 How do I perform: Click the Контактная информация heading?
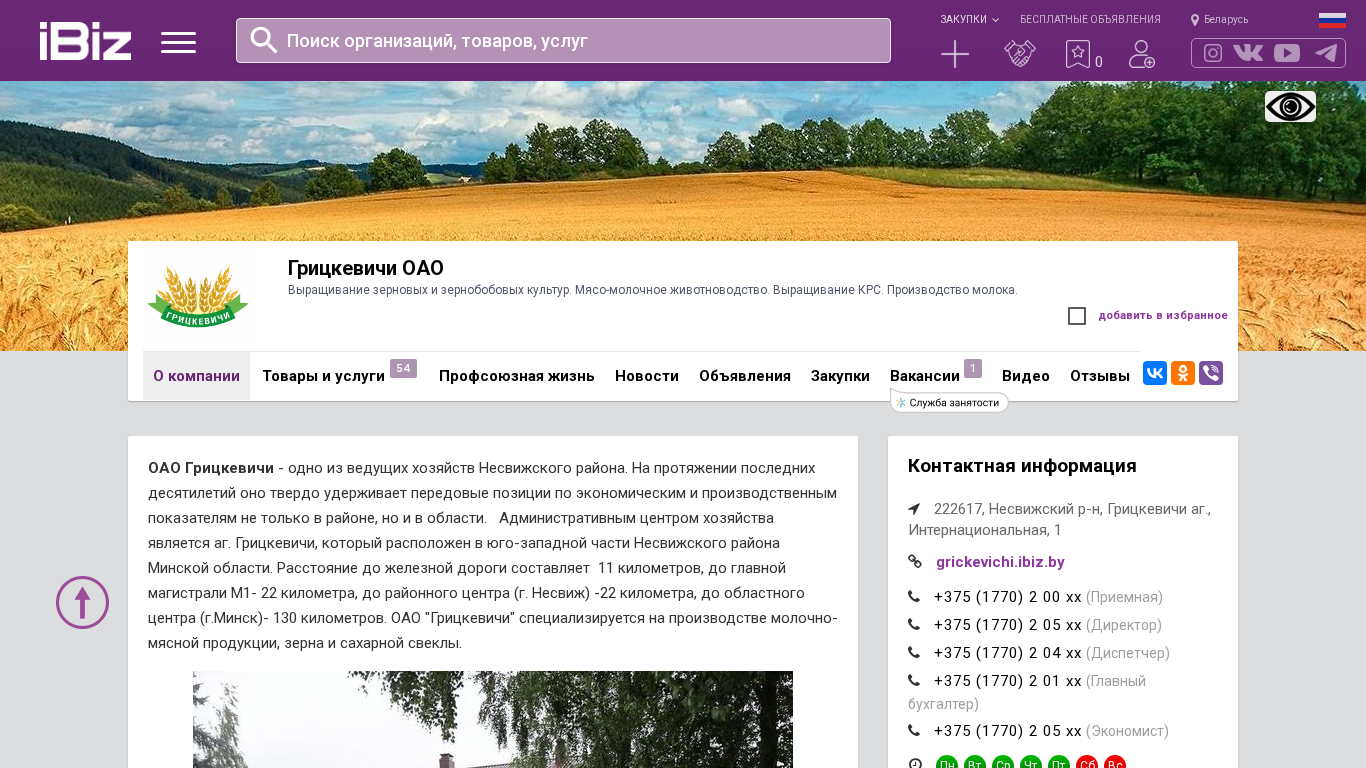1022,466
